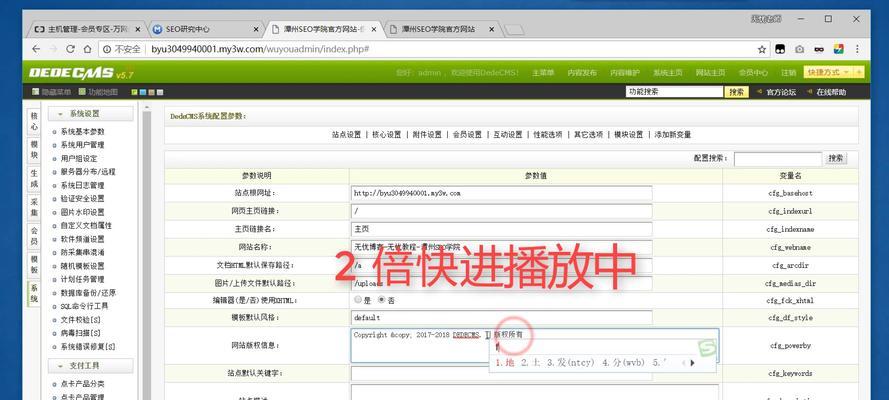Click the left menu scrollbar up arrow

tap(147, 107)
